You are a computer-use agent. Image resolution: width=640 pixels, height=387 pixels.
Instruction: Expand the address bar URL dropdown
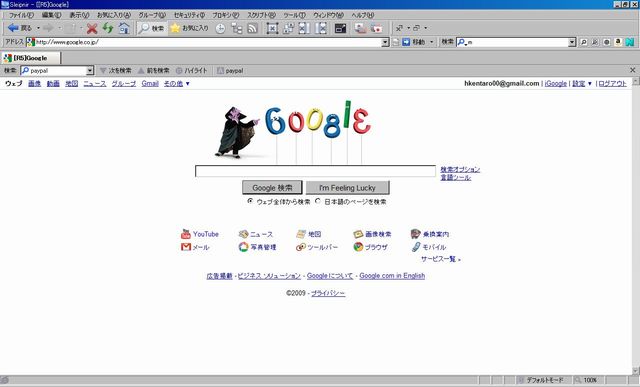(385, 42)
